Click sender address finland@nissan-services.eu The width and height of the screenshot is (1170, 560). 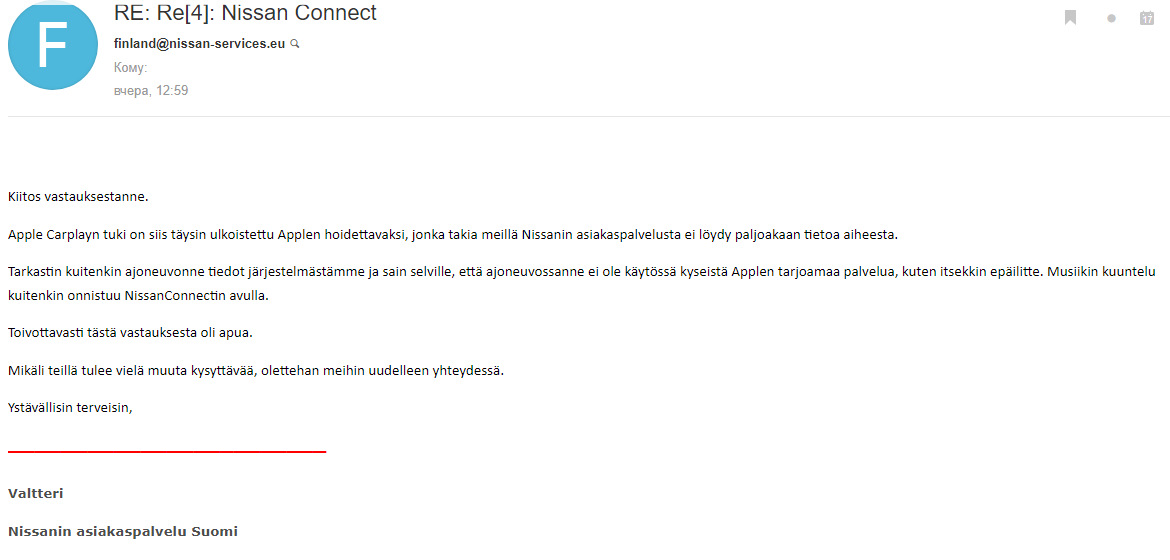pos(199,43)
